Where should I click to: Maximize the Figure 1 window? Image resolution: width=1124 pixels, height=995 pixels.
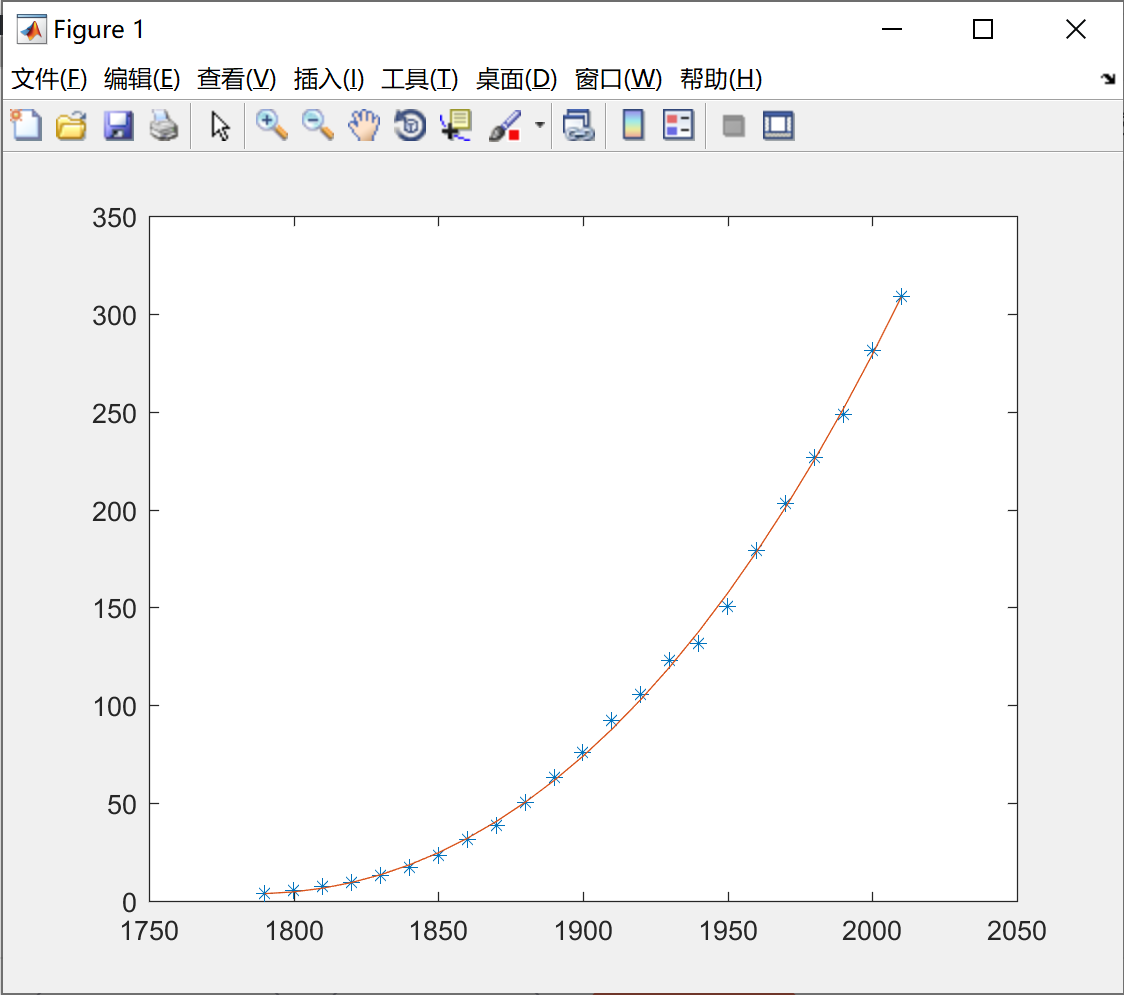pos(983,29)
